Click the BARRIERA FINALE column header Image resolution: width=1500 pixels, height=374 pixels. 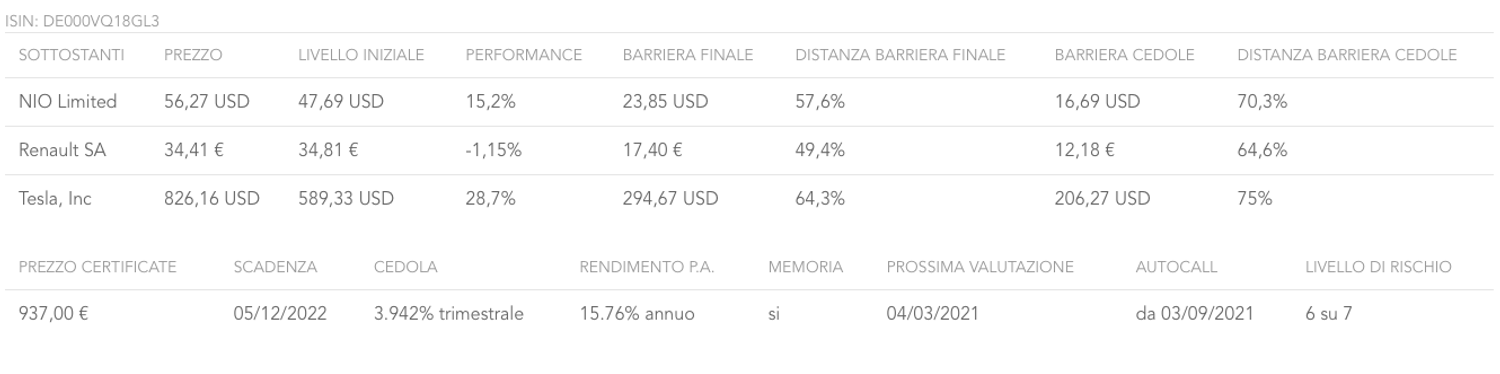[x=687, y=55]
